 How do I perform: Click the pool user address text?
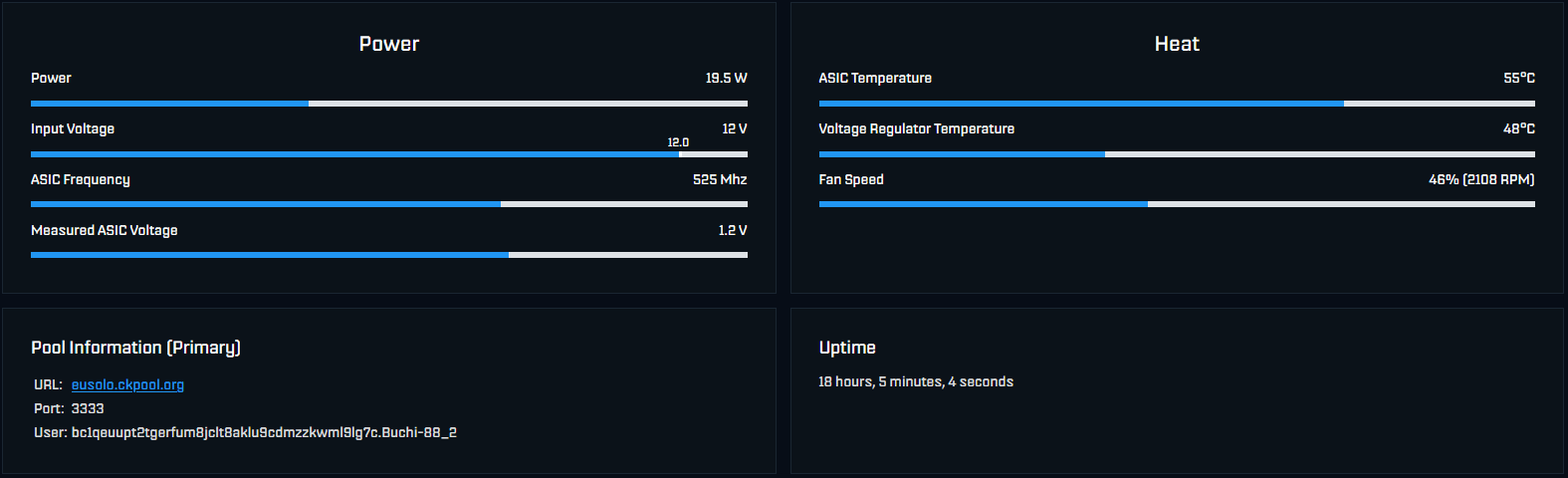[x=264, y=432]
